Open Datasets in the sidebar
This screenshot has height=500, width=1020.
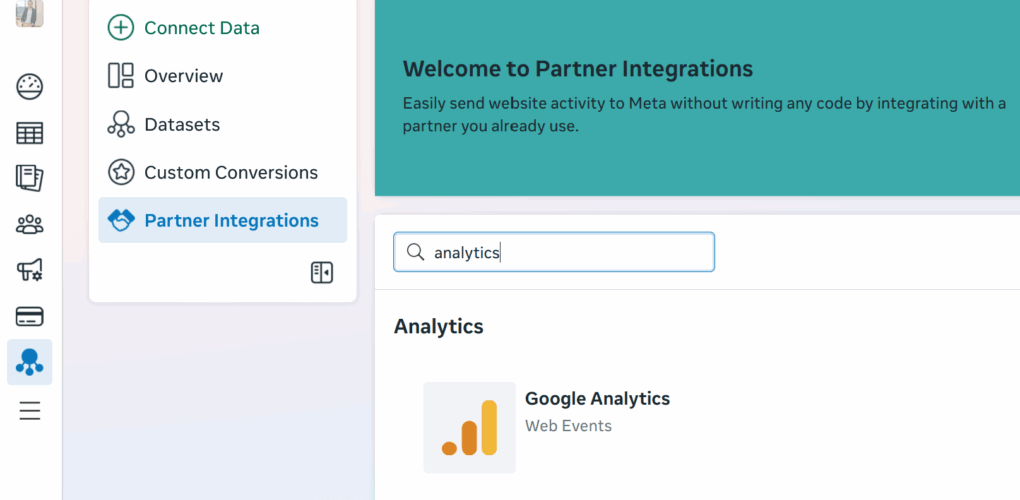(x=181, y=124)
